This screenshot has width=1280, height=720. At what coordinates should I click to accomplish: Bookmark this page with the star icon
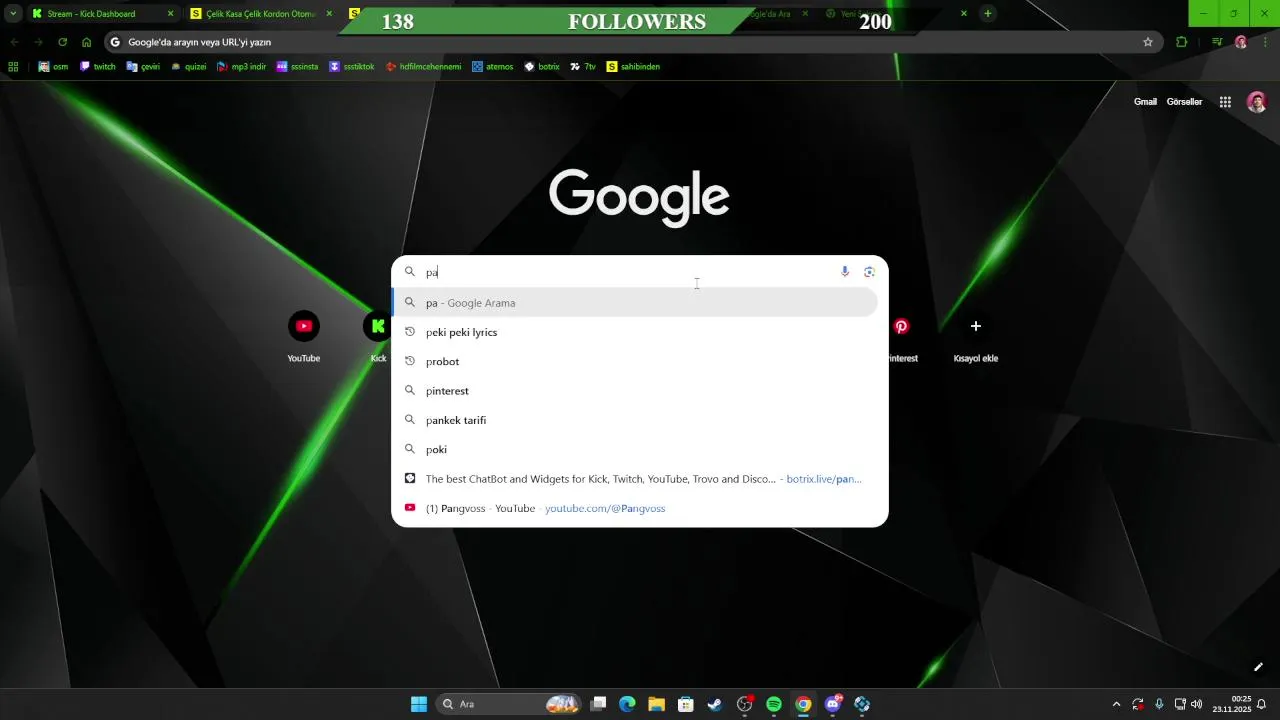click(1148, 42)
